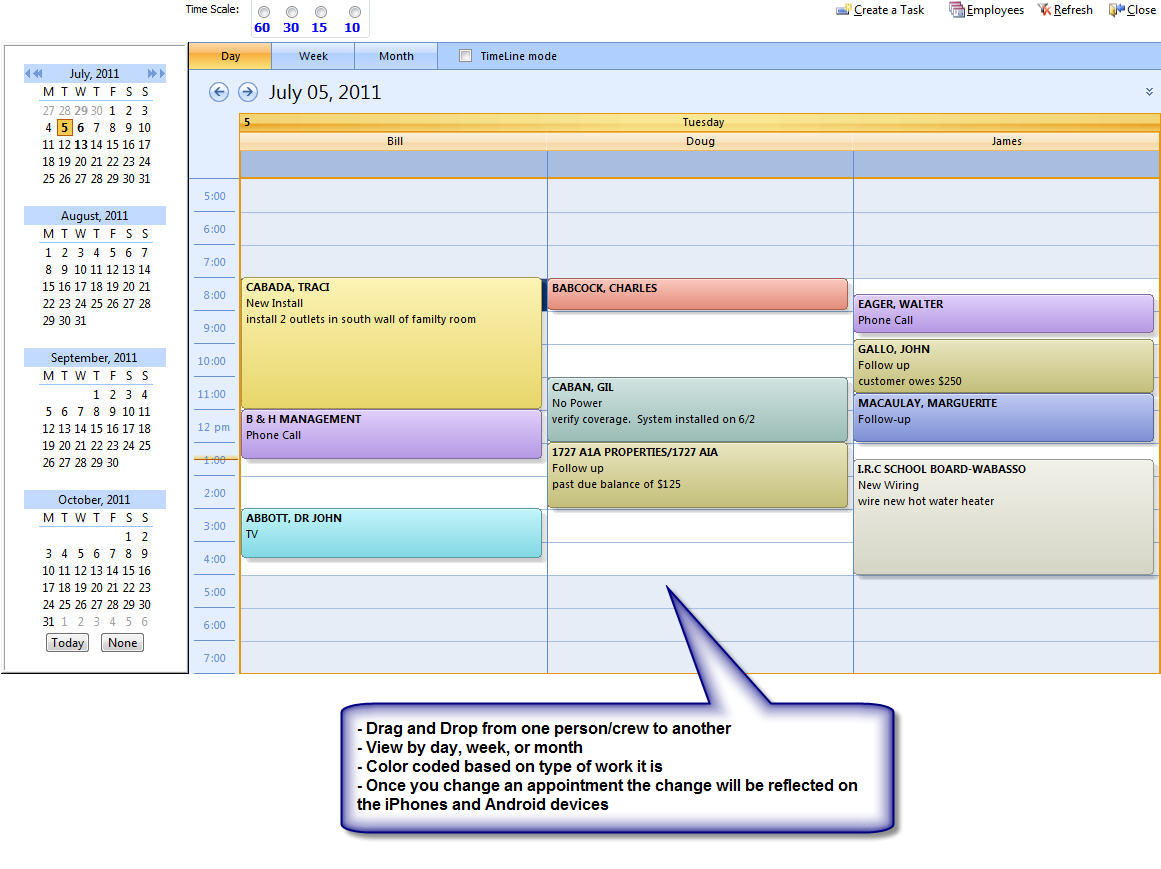Viewport: 1161px width, 869px height.
Task: Refresh the schedule
Action: click(x=1064, y=10)
